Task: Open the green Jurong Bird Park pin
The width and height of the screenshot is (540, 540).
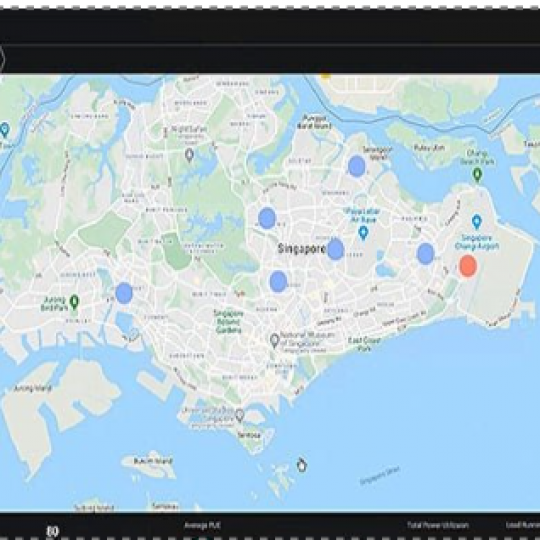Action: 74,302
